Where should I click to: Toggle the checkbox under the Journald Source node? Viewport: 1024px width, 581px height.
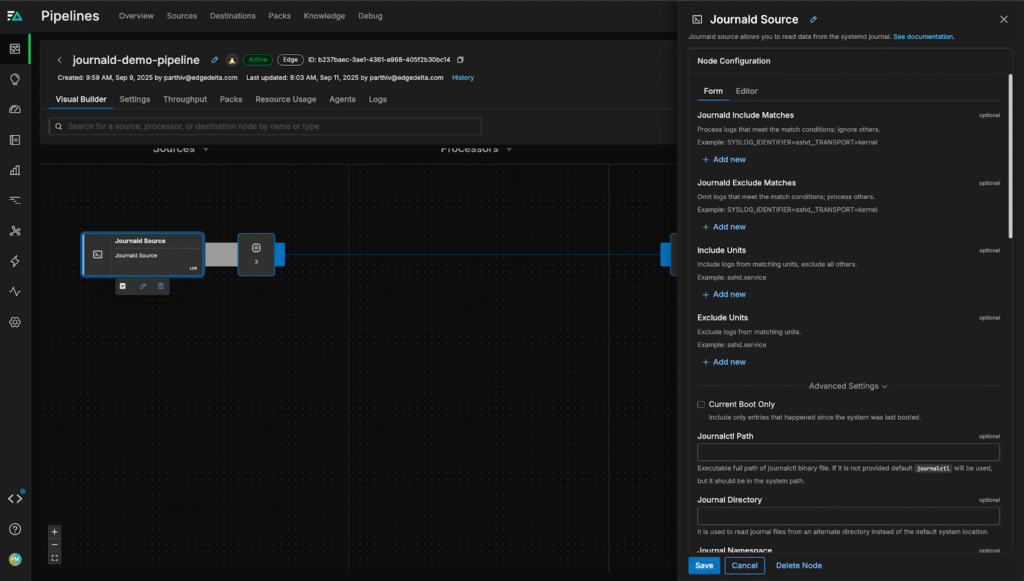(x=123, y=286)
